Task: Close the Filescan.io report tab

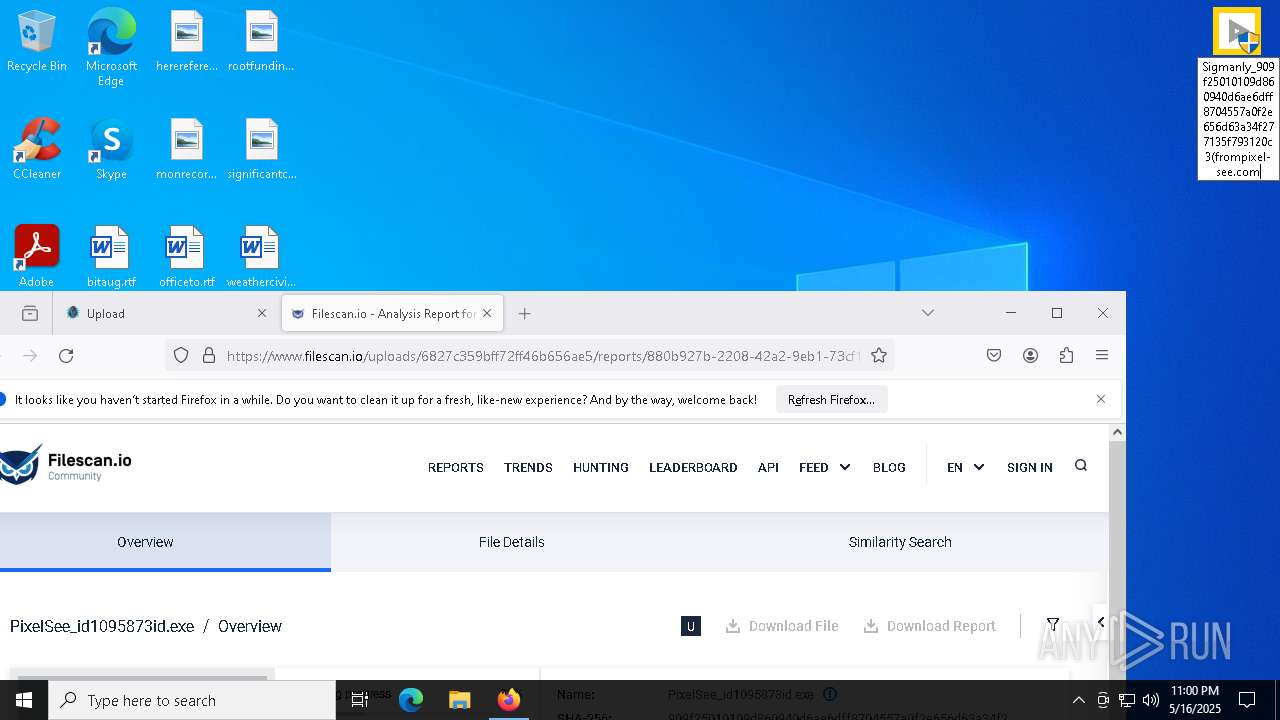Action: point(487,313)
